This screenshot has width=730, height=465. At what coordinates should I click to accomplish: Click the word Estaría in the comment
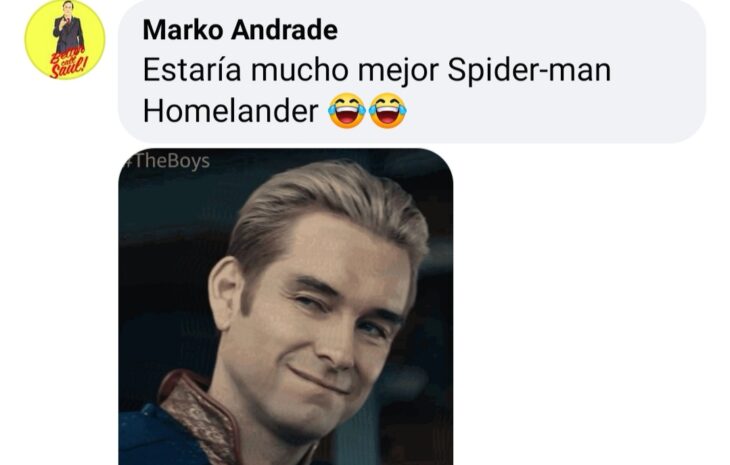(192, 70)
